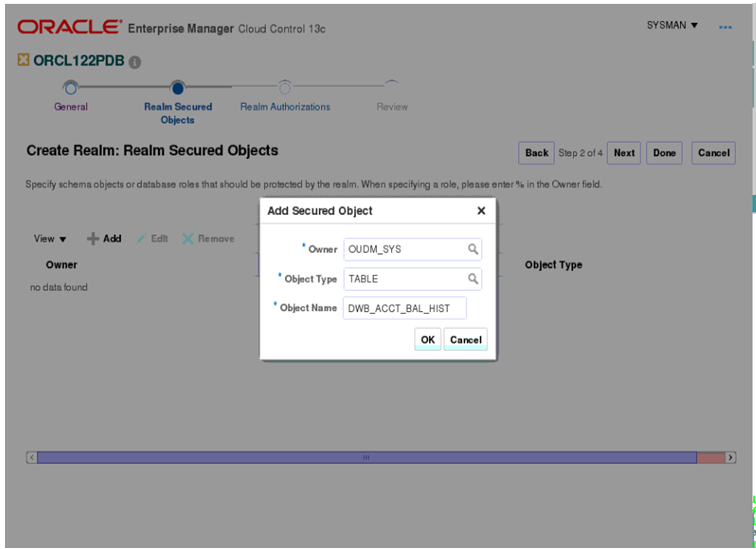Screen dimensions: 756x549
Task: Click the horizontal scrollbar thumb
Action: (367, 457)
